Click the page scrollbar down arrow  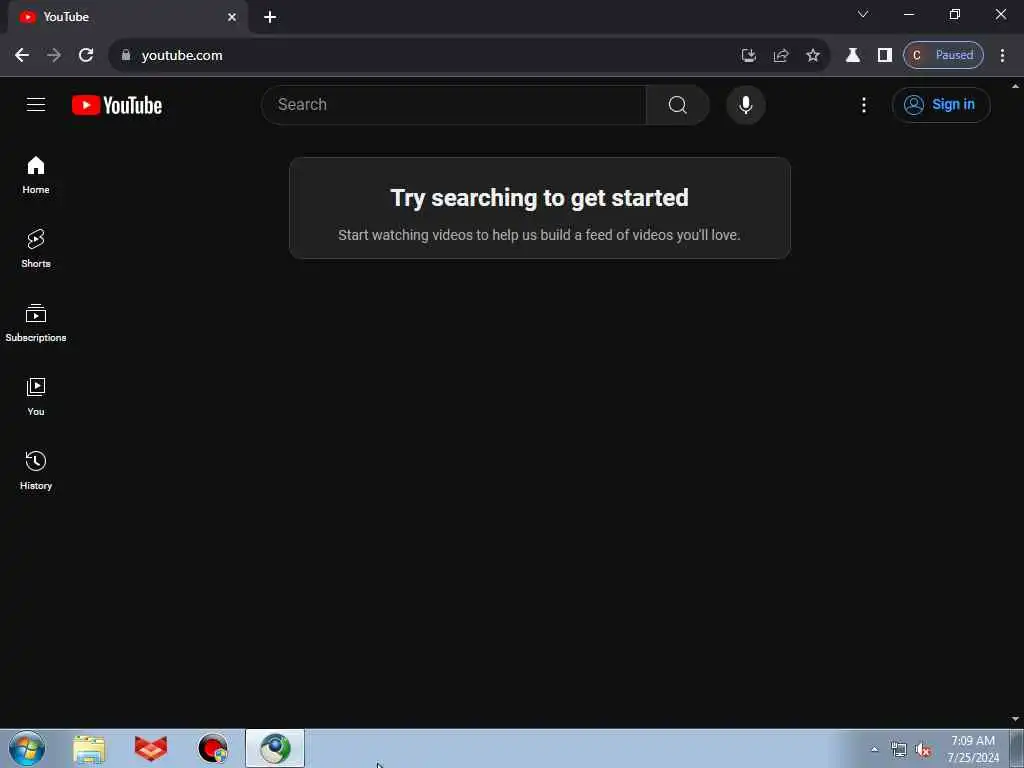point(1015,719)
